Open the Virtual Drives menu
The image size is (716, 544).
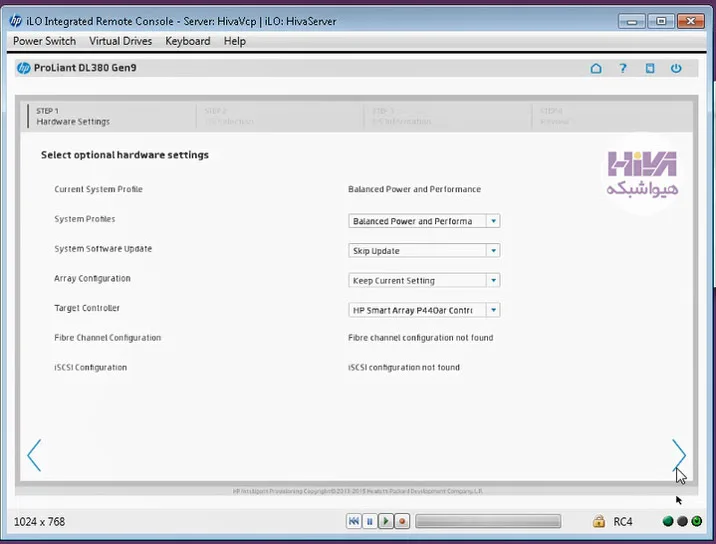click(x=121, y=41)
